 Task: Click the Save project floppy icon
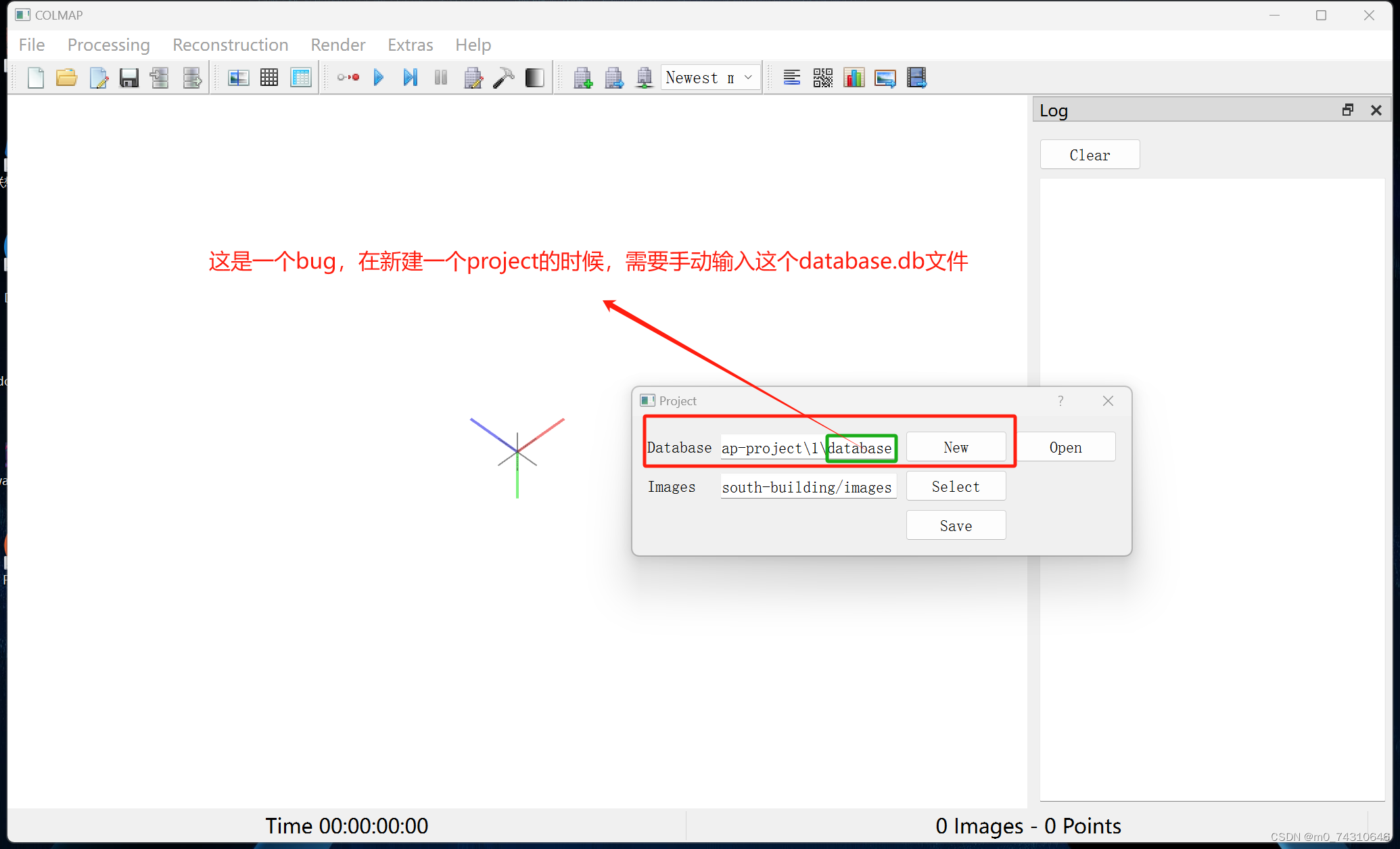tap(129, 78)
